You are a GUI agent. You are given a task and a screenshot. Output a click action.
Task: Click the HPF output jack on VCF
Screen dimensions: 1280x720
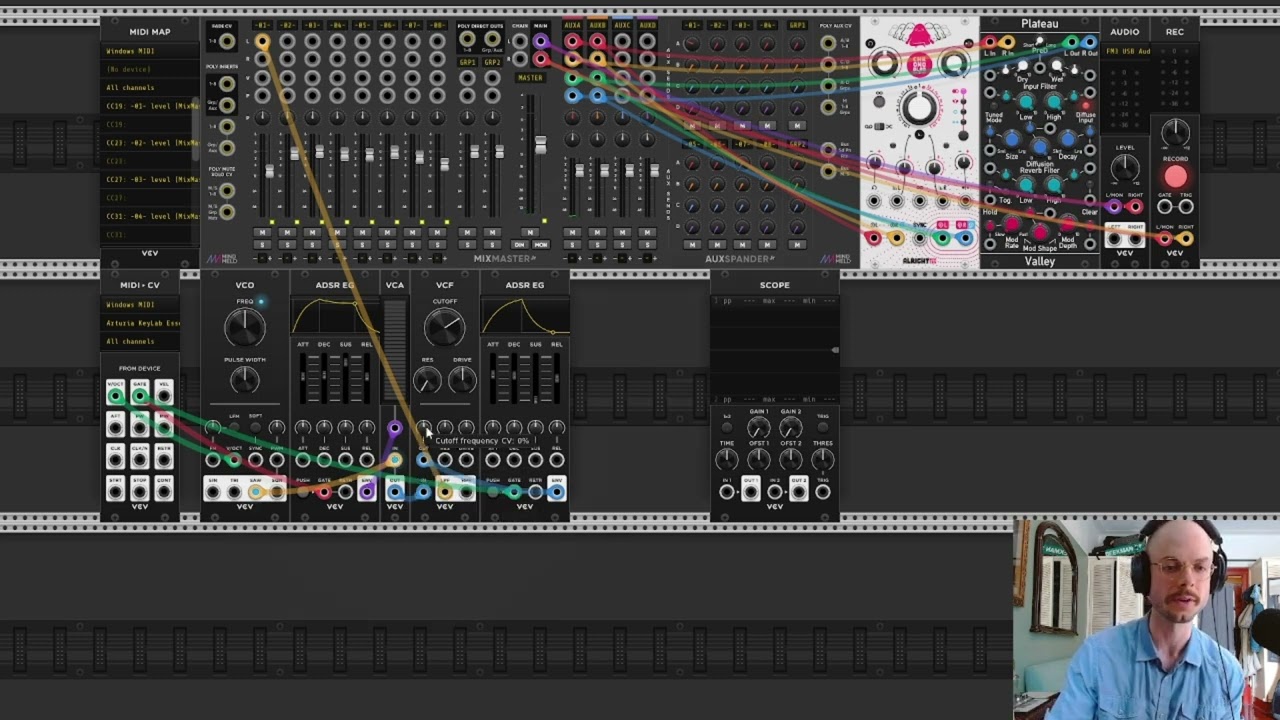coord(466,492)
